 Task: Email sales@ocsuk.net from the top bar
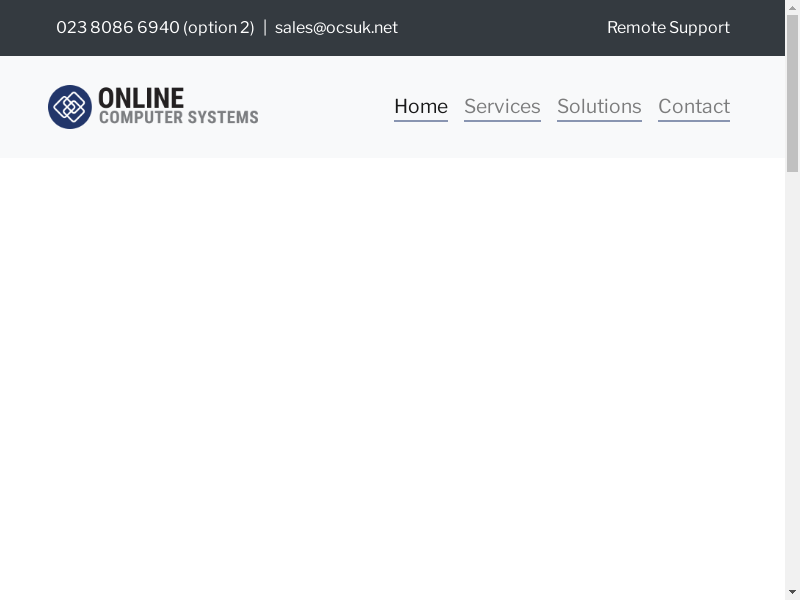pos(336,28)
